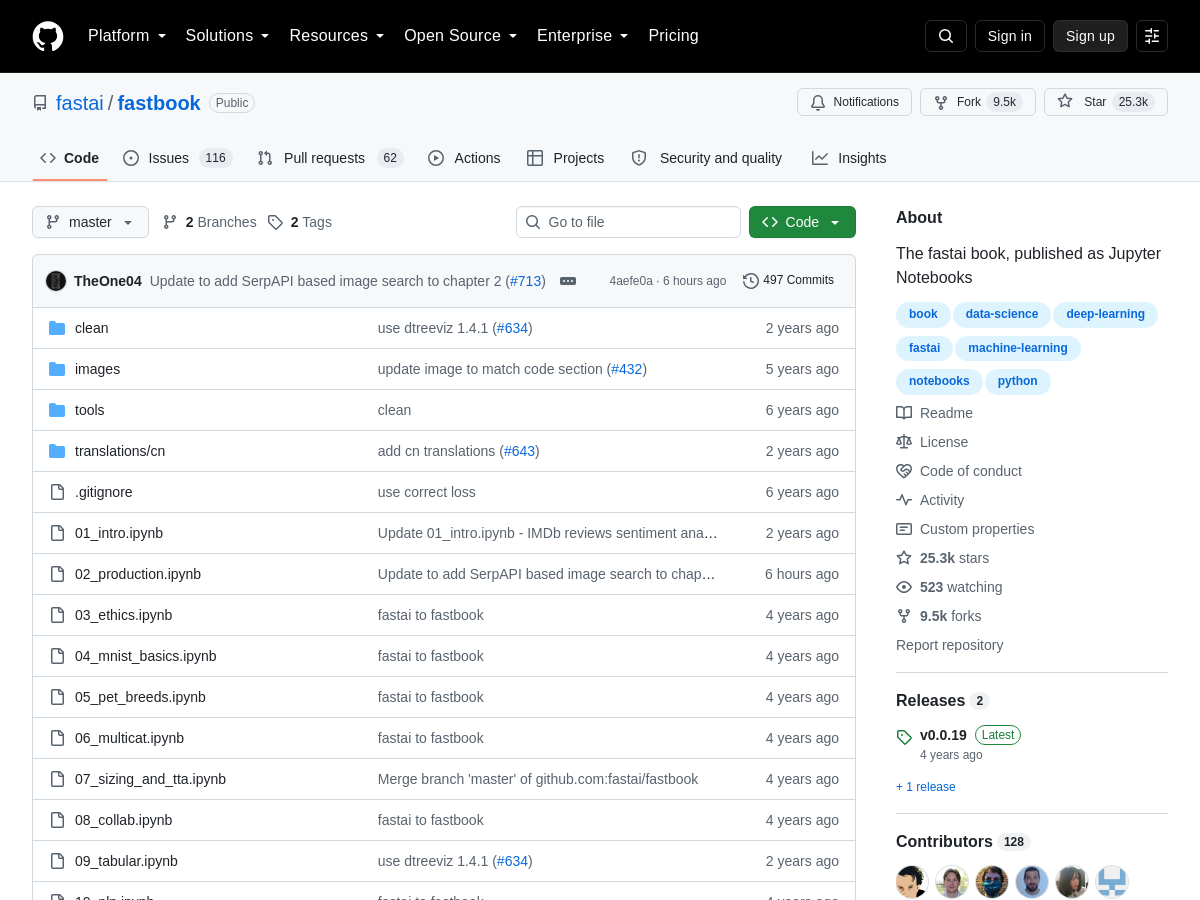This screenshot has height=900, width=1200.
Task: Open the appearance settings sliders icon
Action: pyautogui.click(x=1152, y=36)
